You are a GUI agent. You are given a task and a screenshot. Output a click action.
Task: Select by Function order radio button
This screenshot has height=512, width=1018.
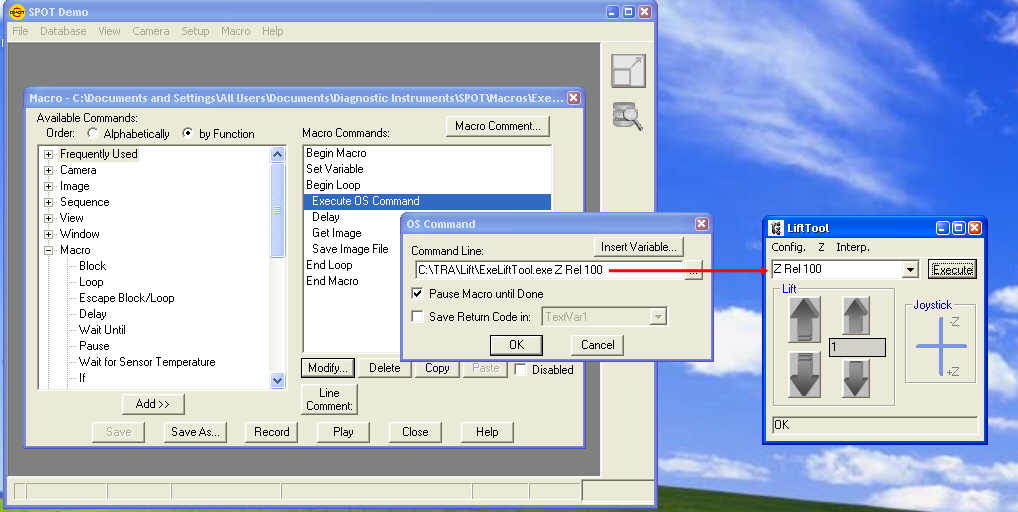click(x=188, y=133)
